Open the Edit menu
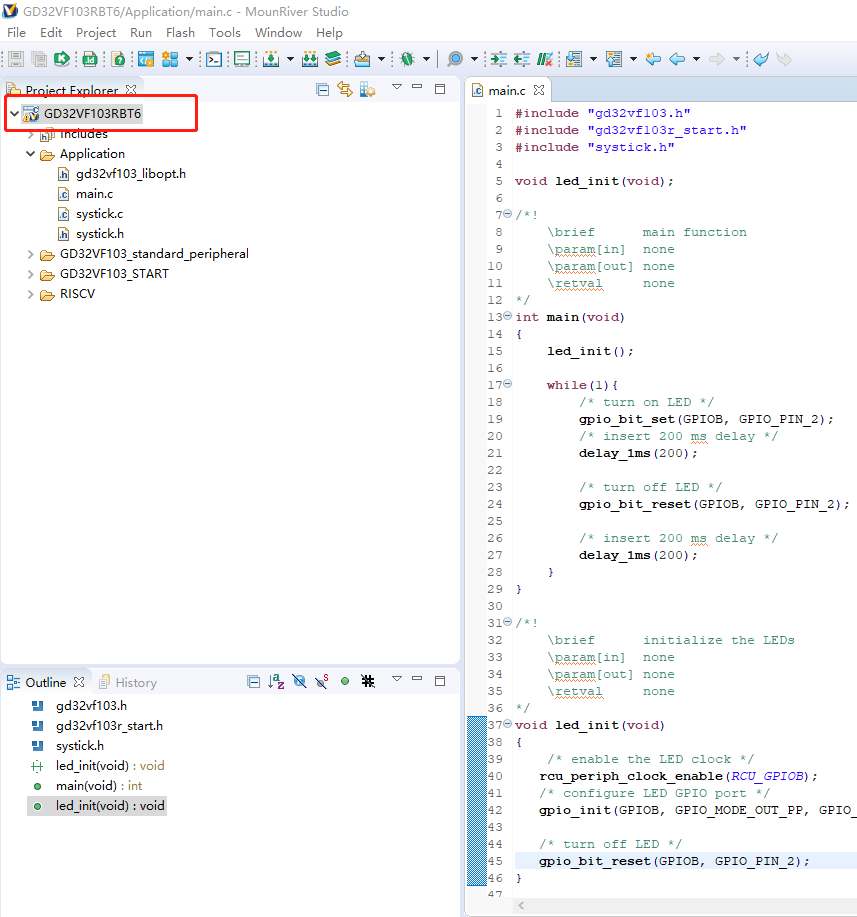Screen dimensions: 857x917 coord(51,33)
